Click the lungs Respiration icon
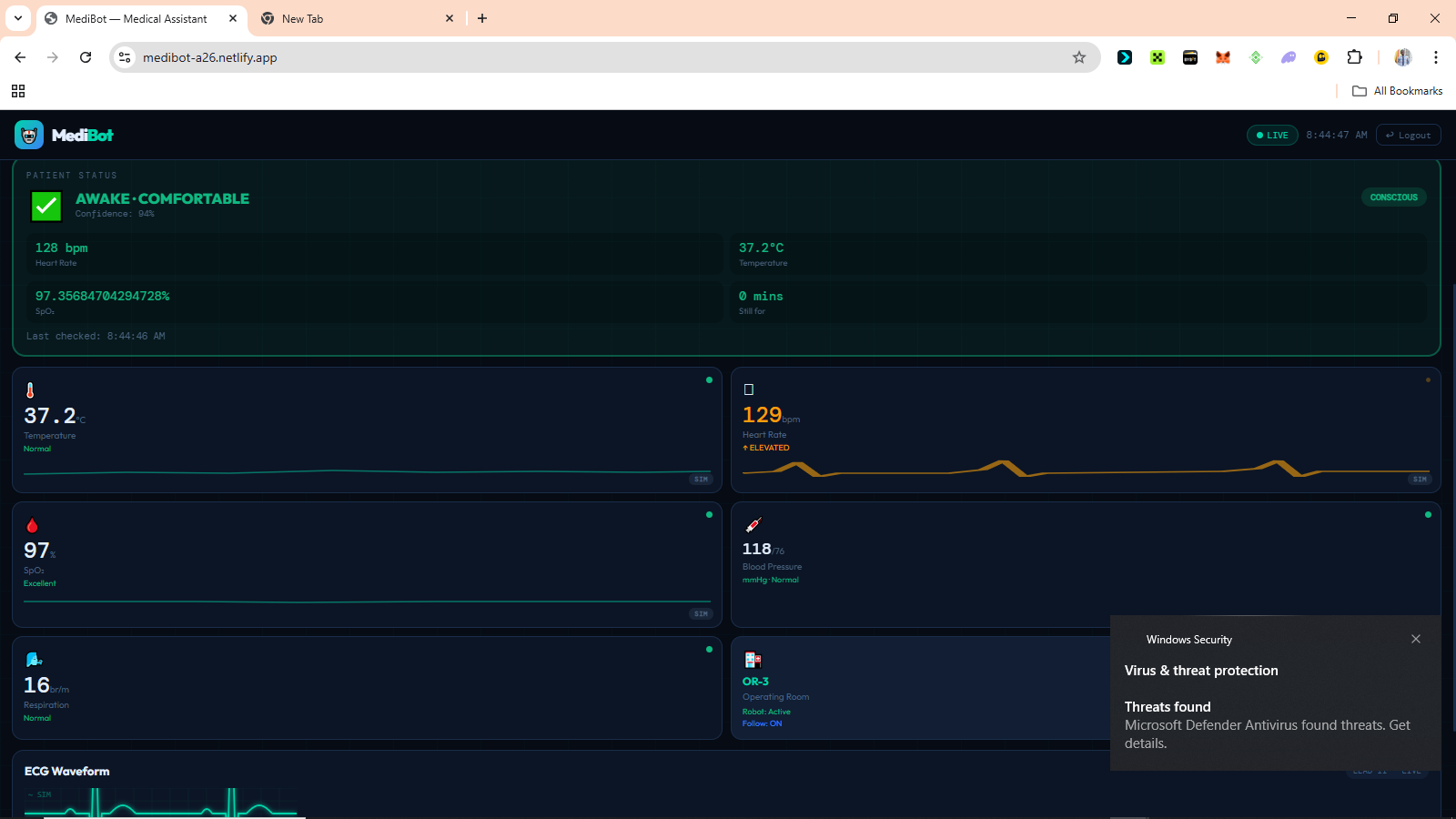The height and width of the screenshot is (819, 1456). pos(34,660)
